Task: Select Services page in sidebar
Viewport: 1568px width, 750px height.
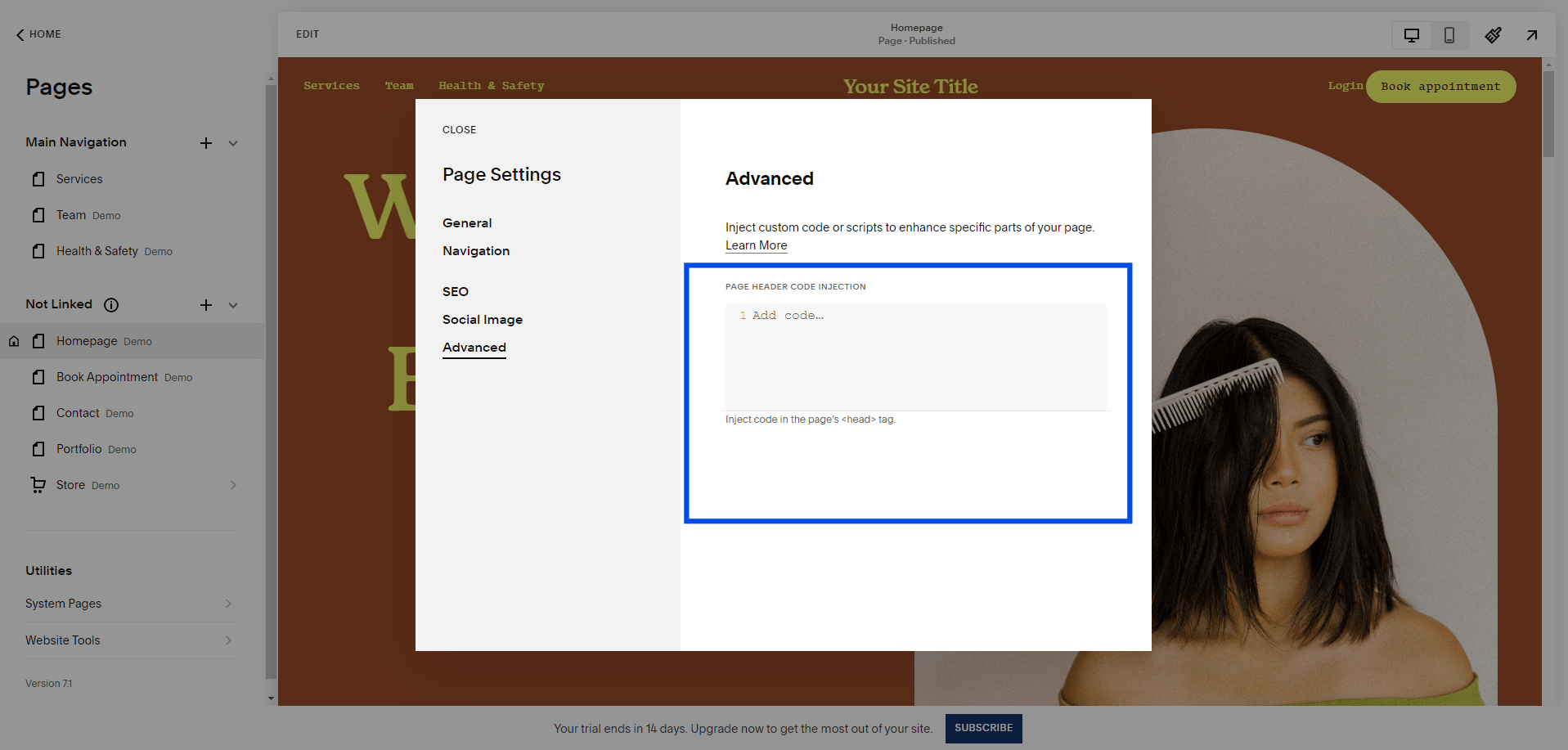Action: click(x=79, y=179)
